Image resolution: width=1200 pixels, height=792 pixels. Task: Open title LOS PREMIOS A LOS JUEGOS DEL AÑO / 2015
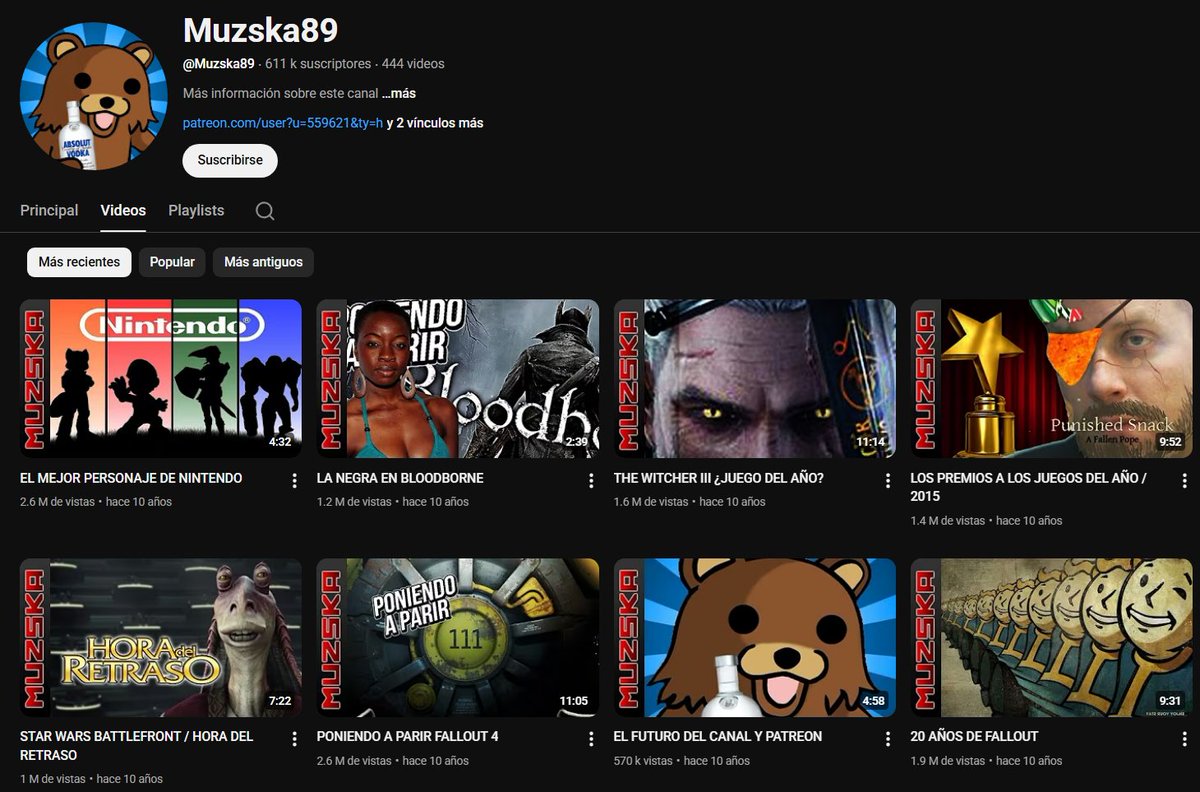1029,487
